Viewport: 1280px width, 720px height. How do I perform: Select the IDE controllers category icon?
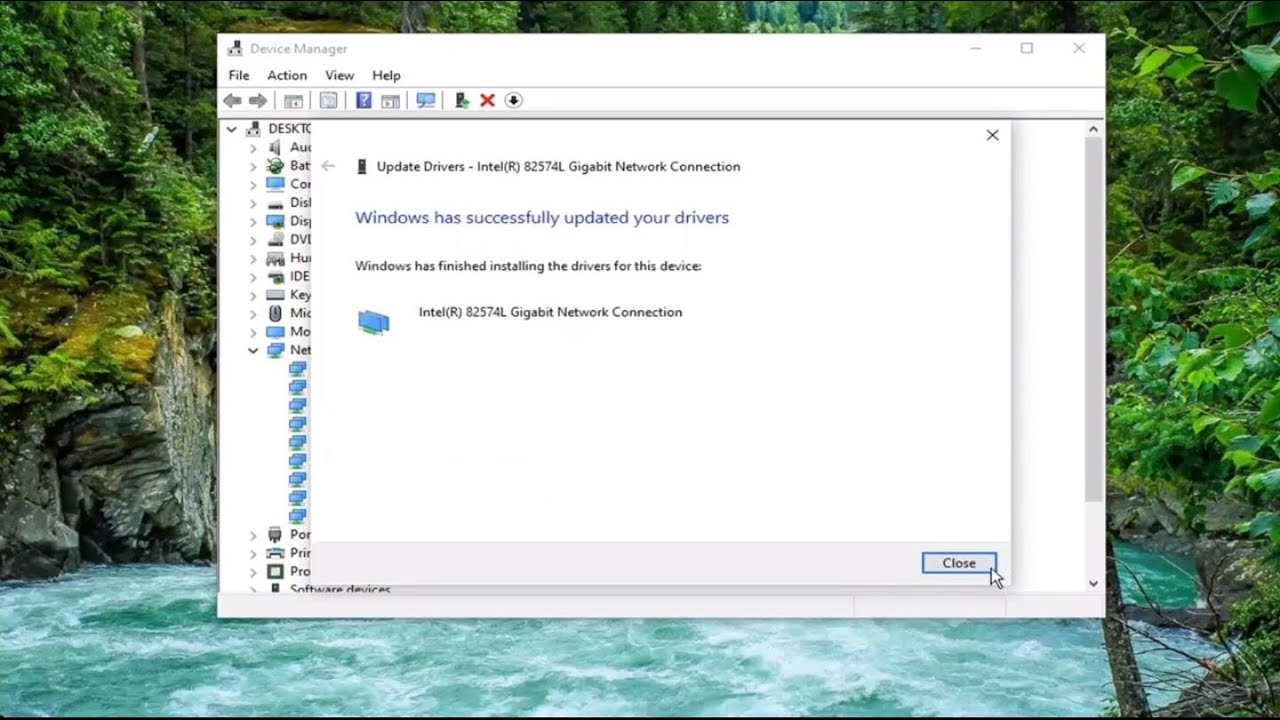coord(275,277)
